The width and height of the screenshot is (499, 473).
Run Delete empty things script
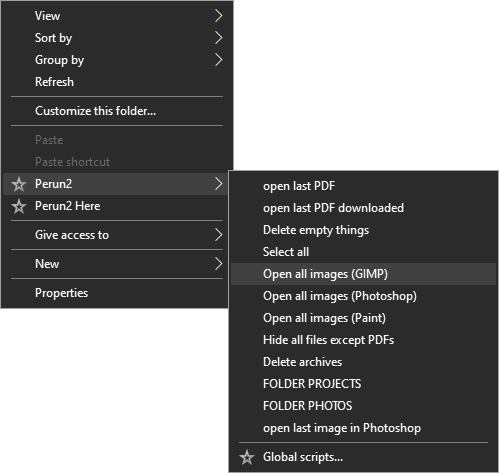point(363,230)
